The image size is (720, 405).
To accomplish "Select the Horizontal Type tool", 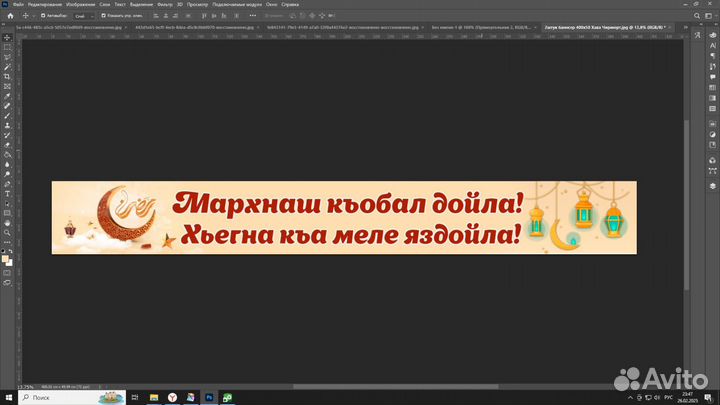I will point(7,194).
